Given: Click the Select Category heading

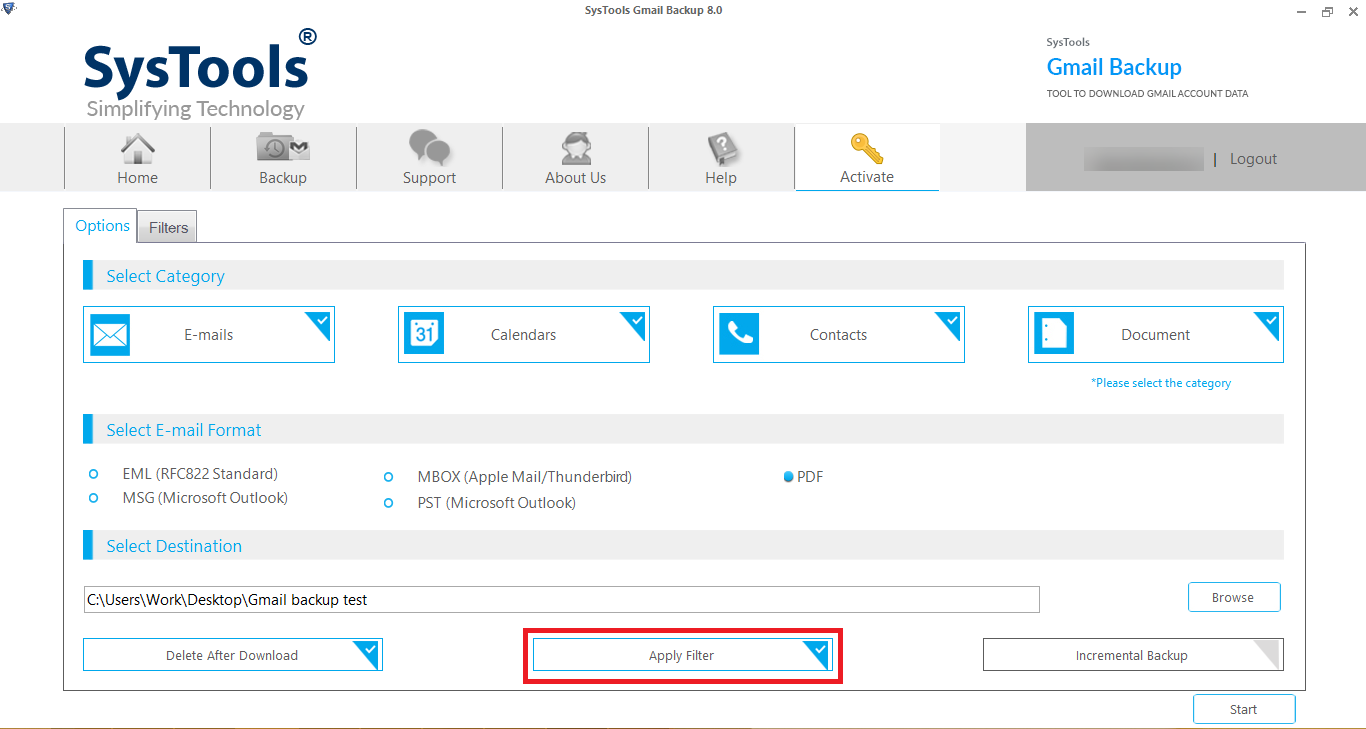Looking at the screenshot, I should point(166,276).
